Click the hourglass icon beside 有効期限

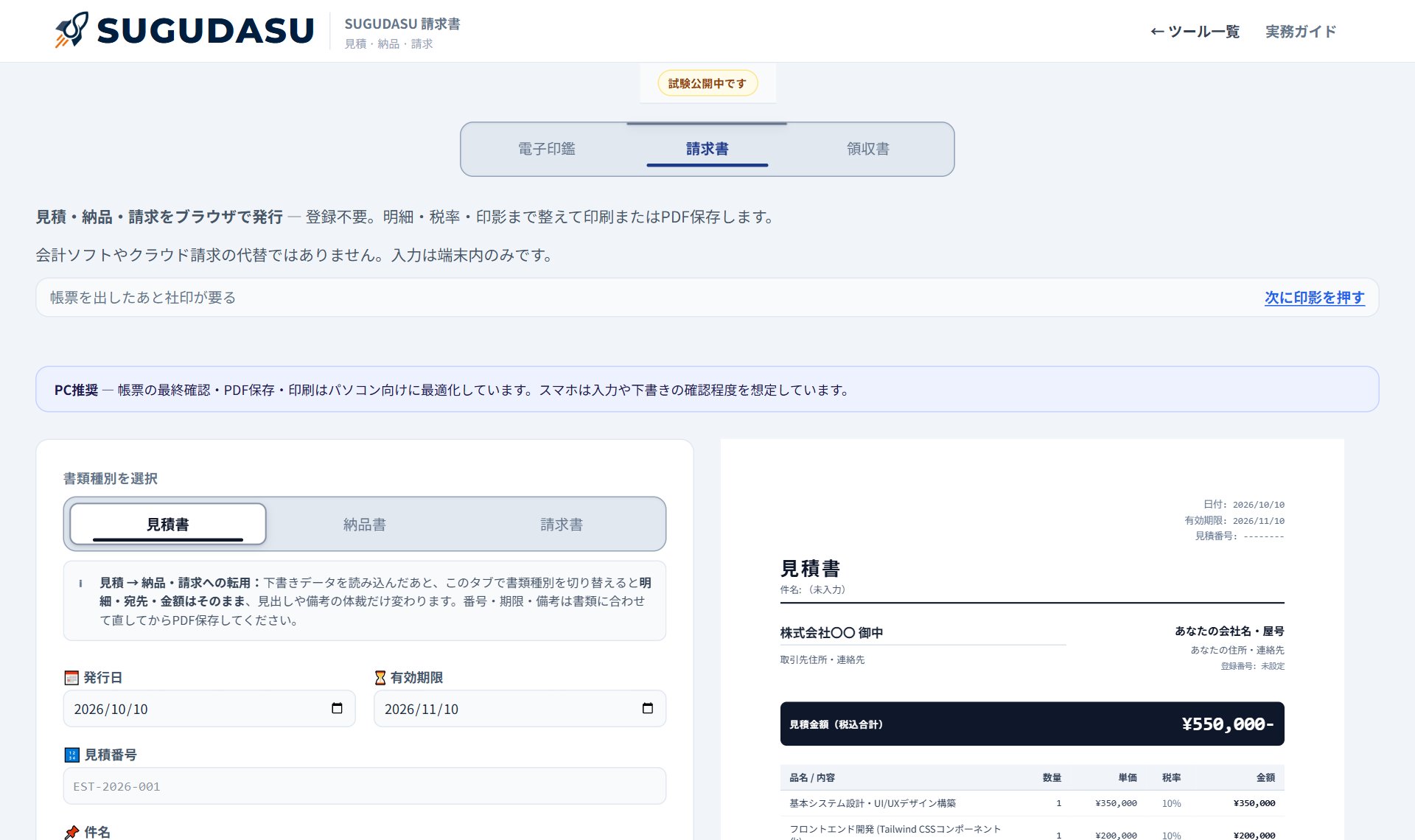coord(380,677)
